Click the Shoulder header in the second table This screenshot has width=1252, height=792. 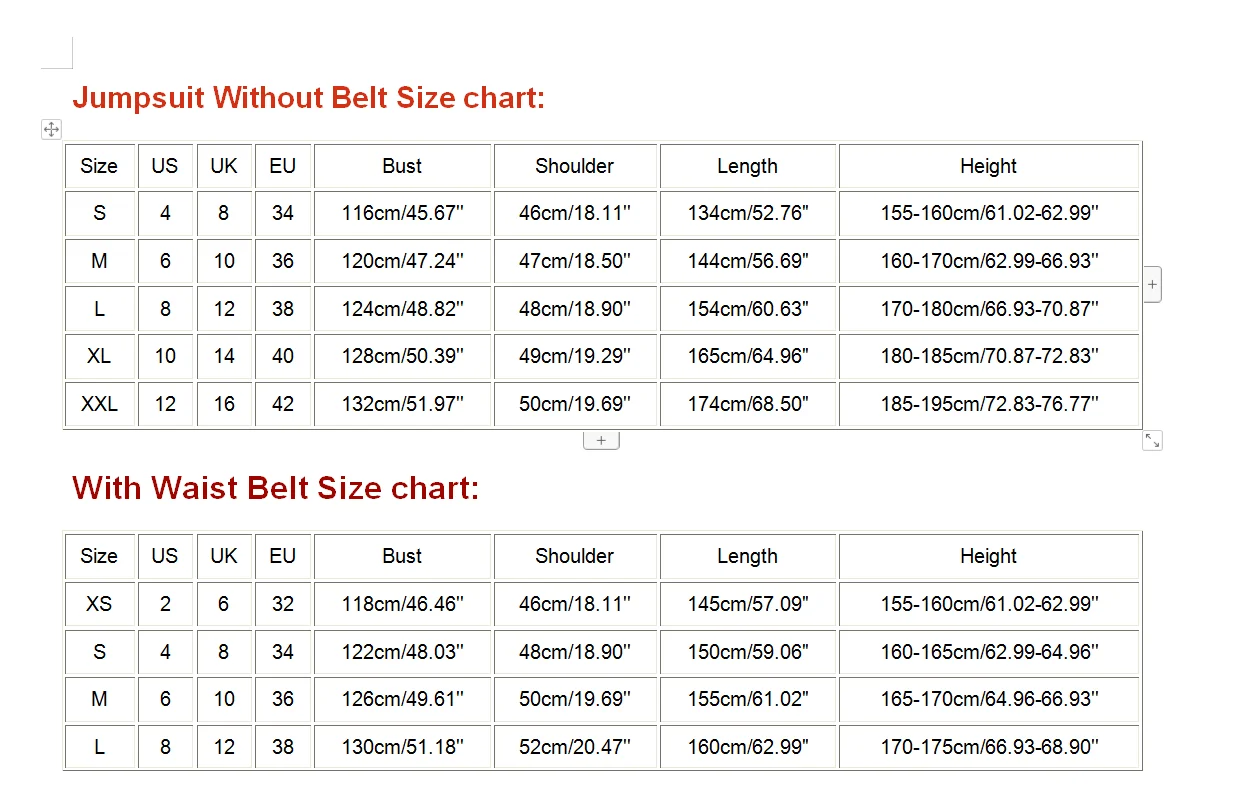(x=574, y=556)
